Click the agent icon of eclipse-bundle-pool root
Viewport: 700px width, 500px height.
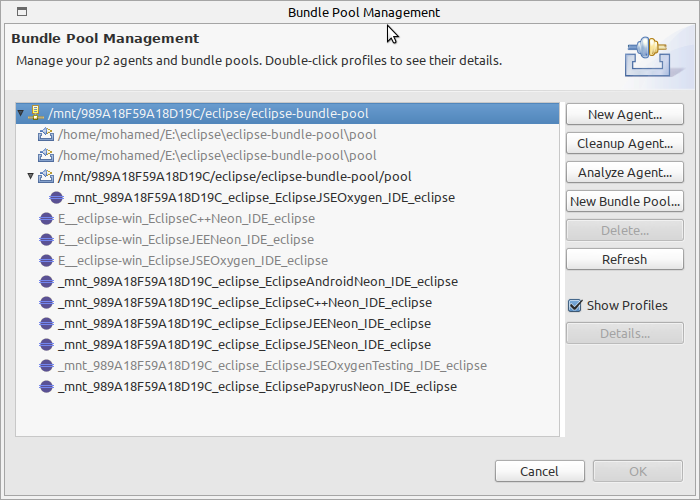[x=36, y=113]
